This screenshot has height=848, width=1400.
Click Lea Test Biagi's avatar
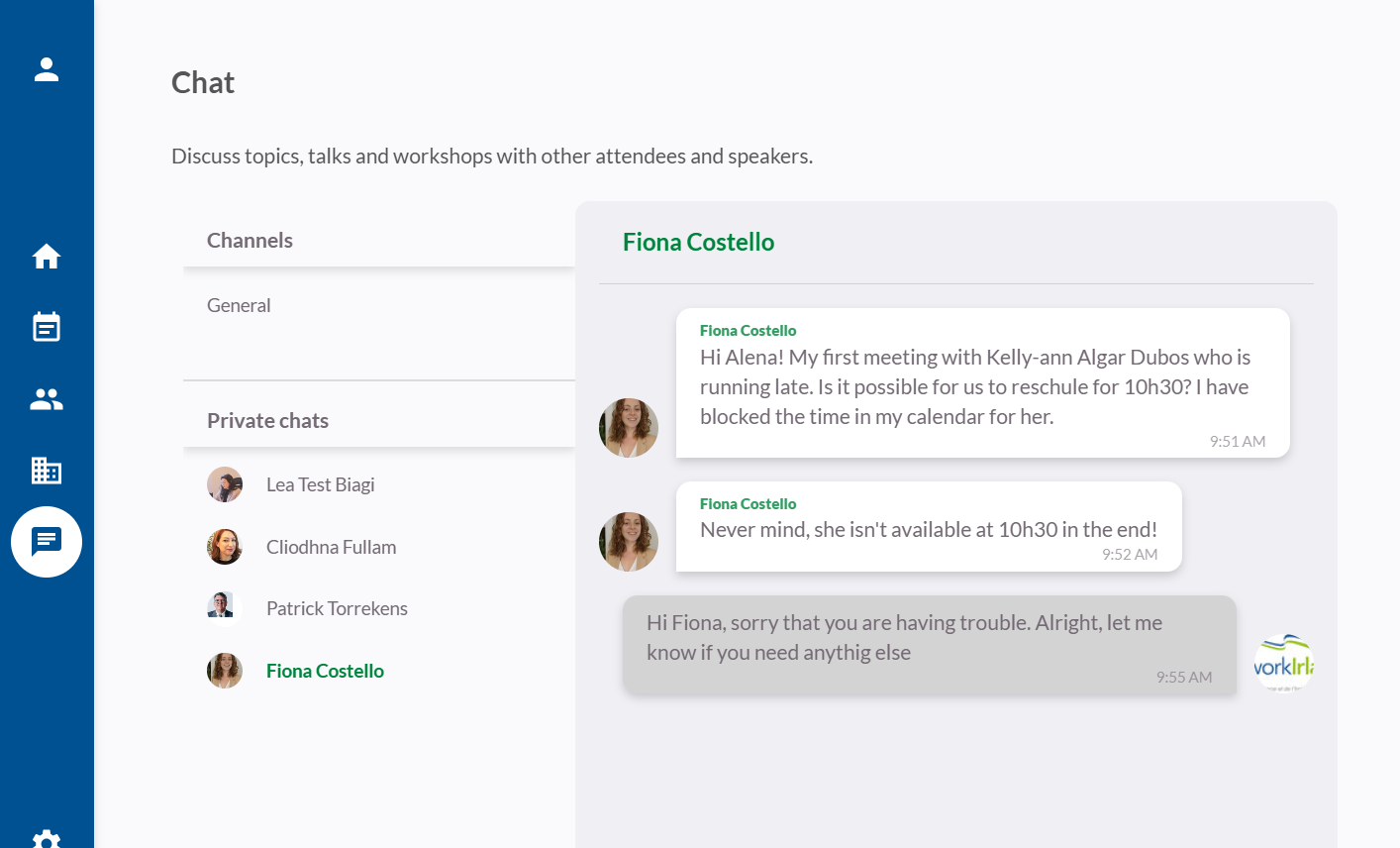[x=225, y=484]
